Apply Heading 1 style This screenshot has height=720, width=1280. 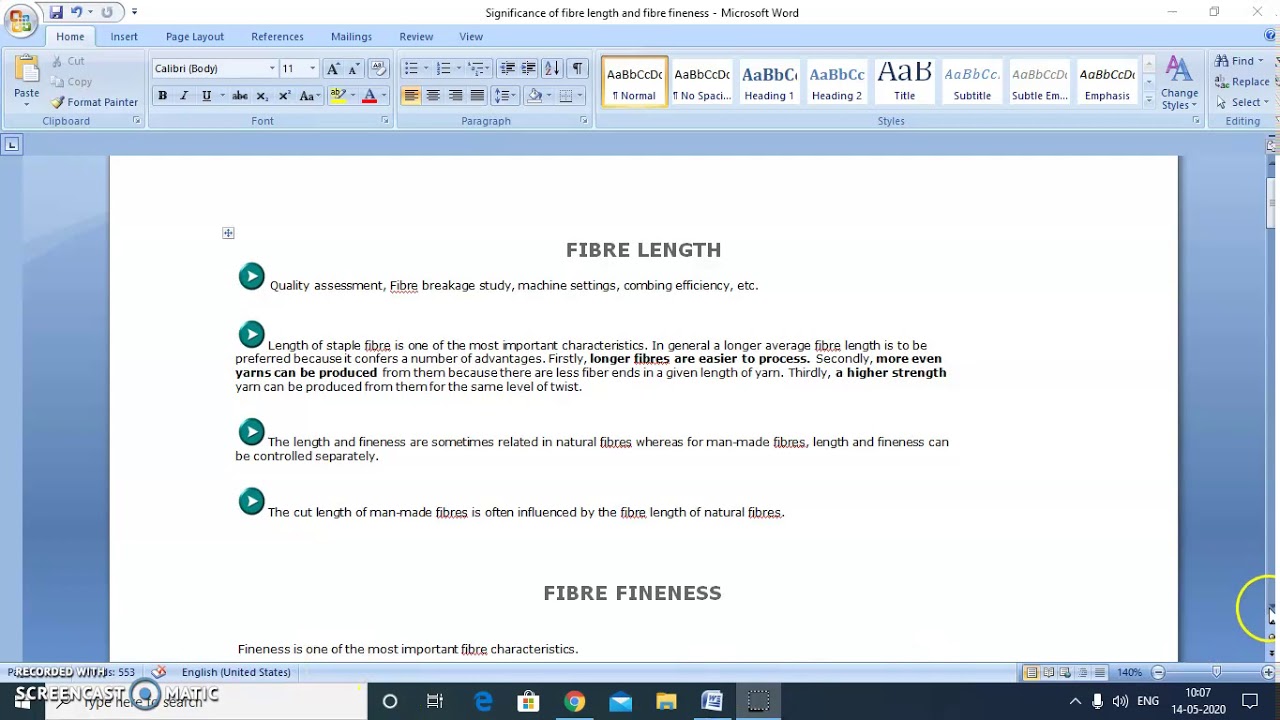769,81
